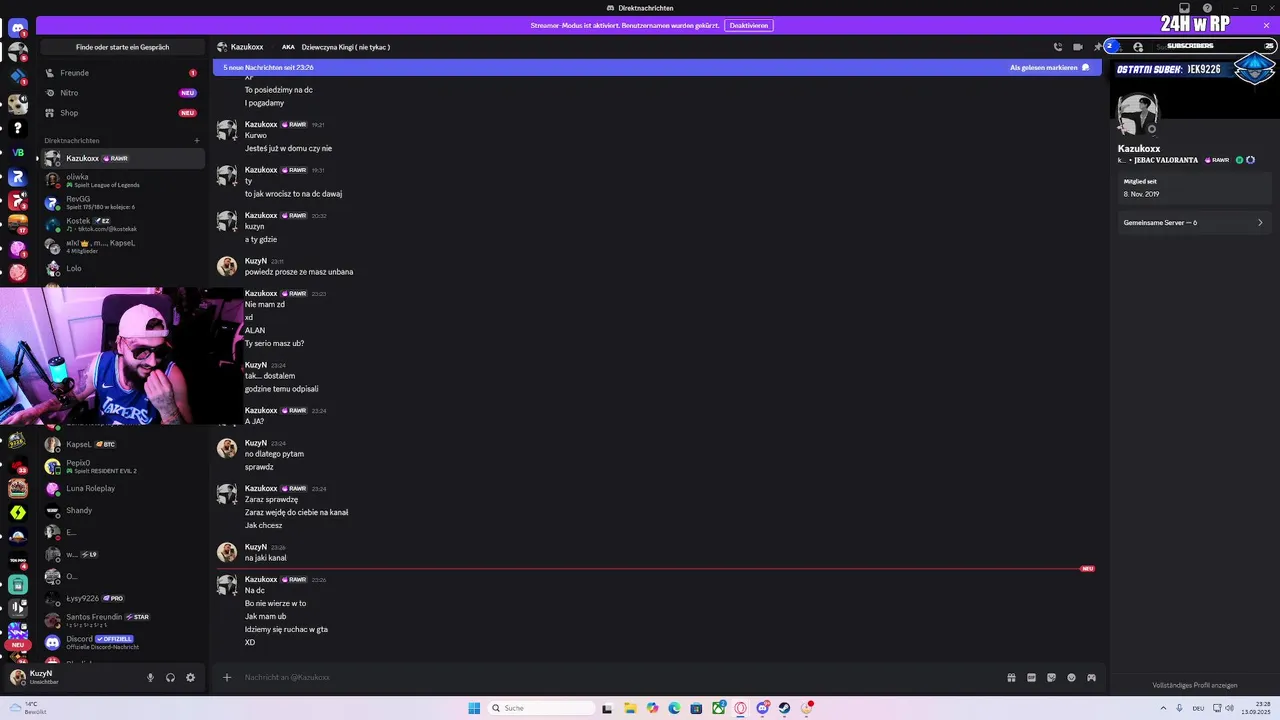
Task: Click message 'Zaraz wejdę do ciebie na kanał'
Action: point(296,512)
